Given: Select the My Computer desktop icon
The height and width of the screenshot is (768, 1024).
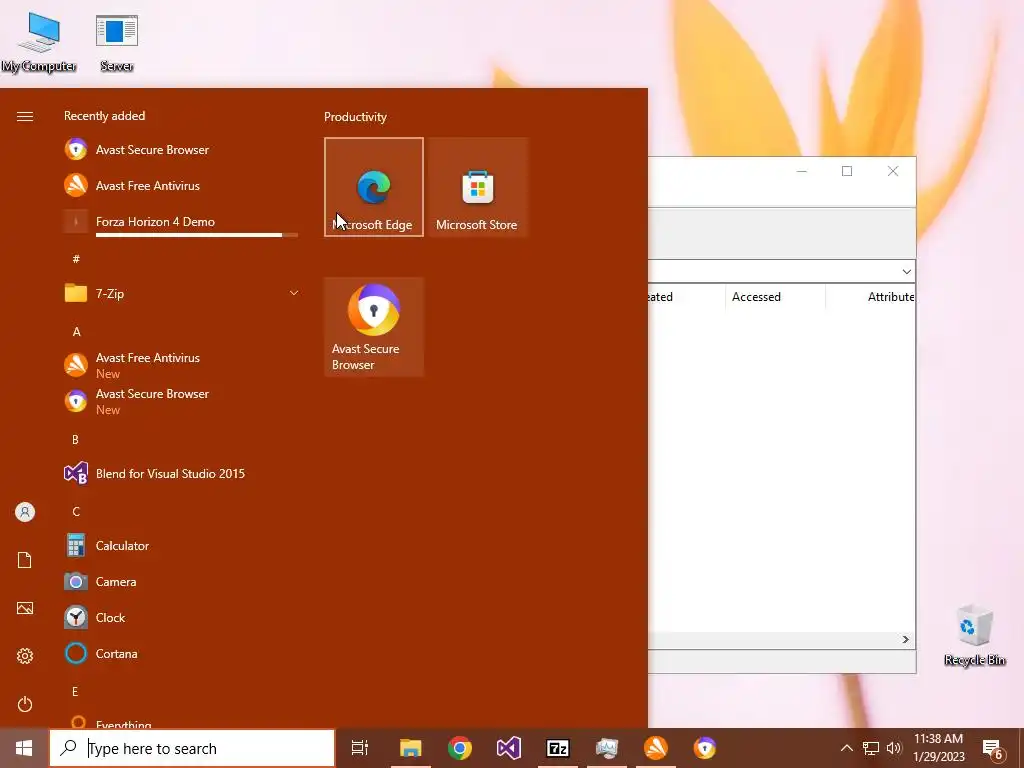Looking at the screenshot, I should pyautogui.click(x=39, y=42).
